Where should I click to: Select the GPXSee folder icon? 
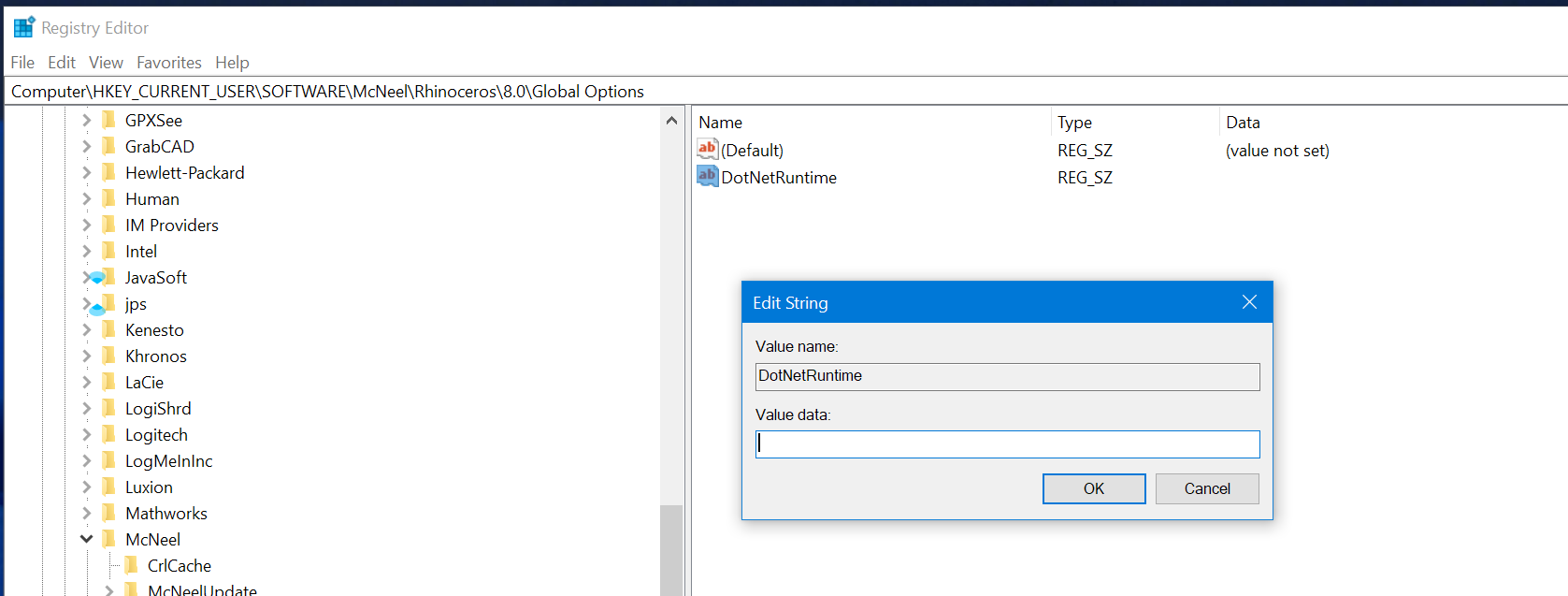point(109,120)
